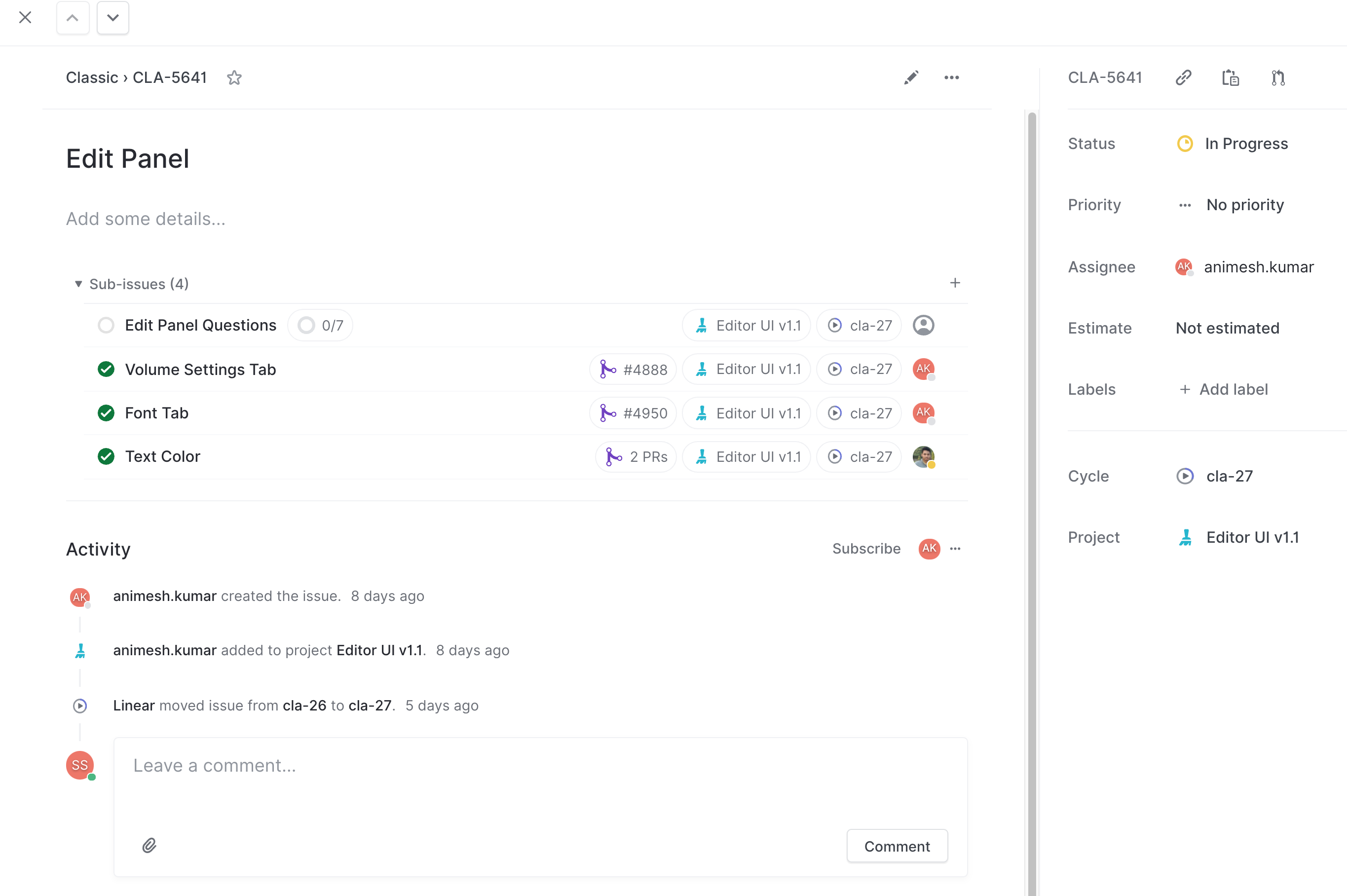Copy issue link with chain icon
The width and height of the screenshot is (1347, 896).
pyautogui.click(x=1183, y=78)
